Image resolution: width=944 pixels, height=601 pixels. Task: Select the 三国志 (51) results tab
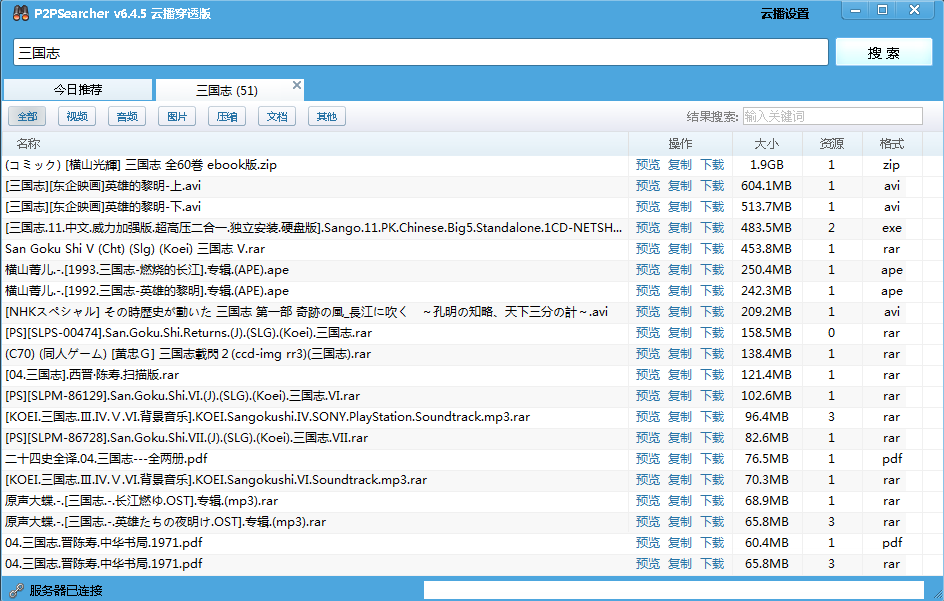click(x=227, y=91)
